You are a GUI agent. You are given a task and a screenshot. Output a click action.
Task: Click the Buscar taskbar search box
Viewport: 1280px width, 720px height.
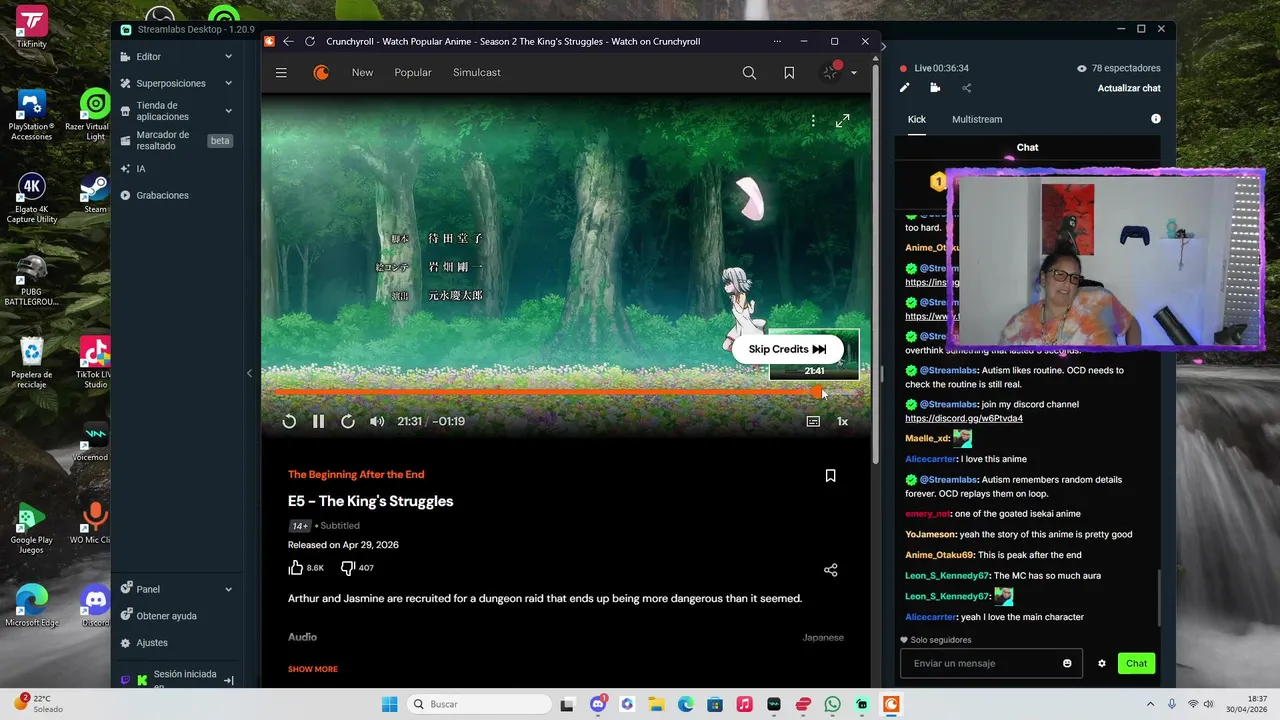pyautogui.click(x=478, y=704)
